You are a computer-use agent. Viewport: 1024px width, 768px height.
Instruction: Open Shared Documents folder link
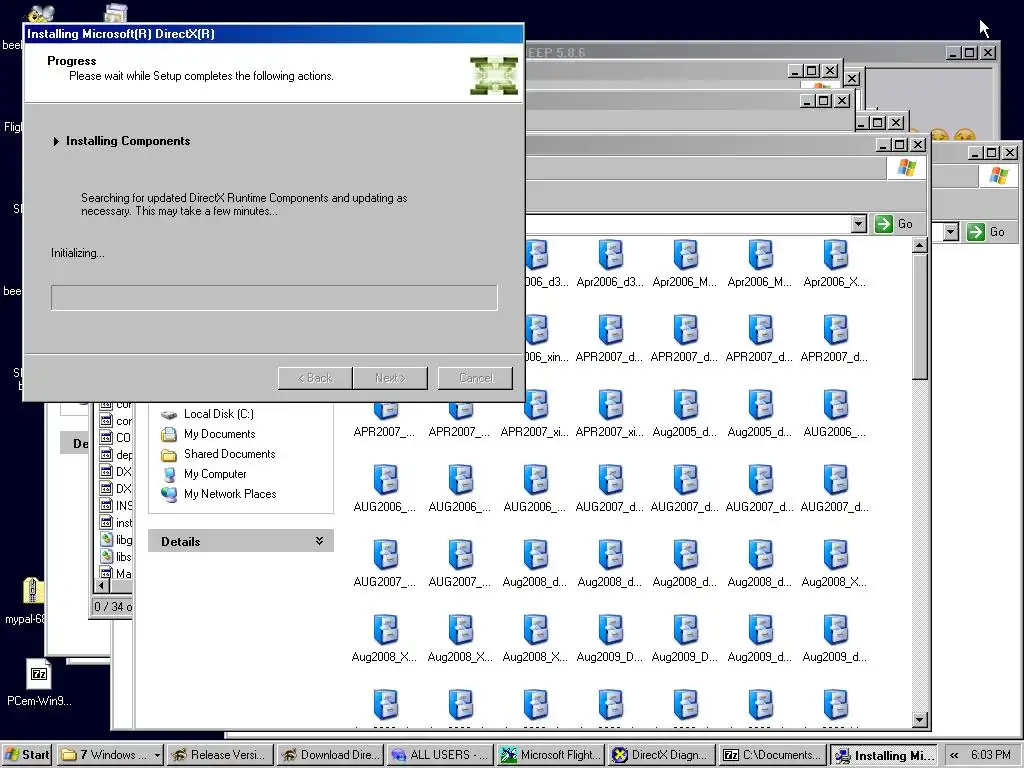(x=219, y=454)
